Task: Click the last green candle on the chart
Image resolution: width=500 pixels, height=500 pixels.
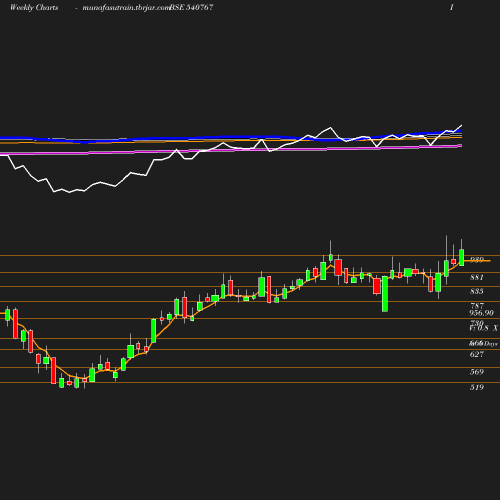Action: tap(462, 257)
